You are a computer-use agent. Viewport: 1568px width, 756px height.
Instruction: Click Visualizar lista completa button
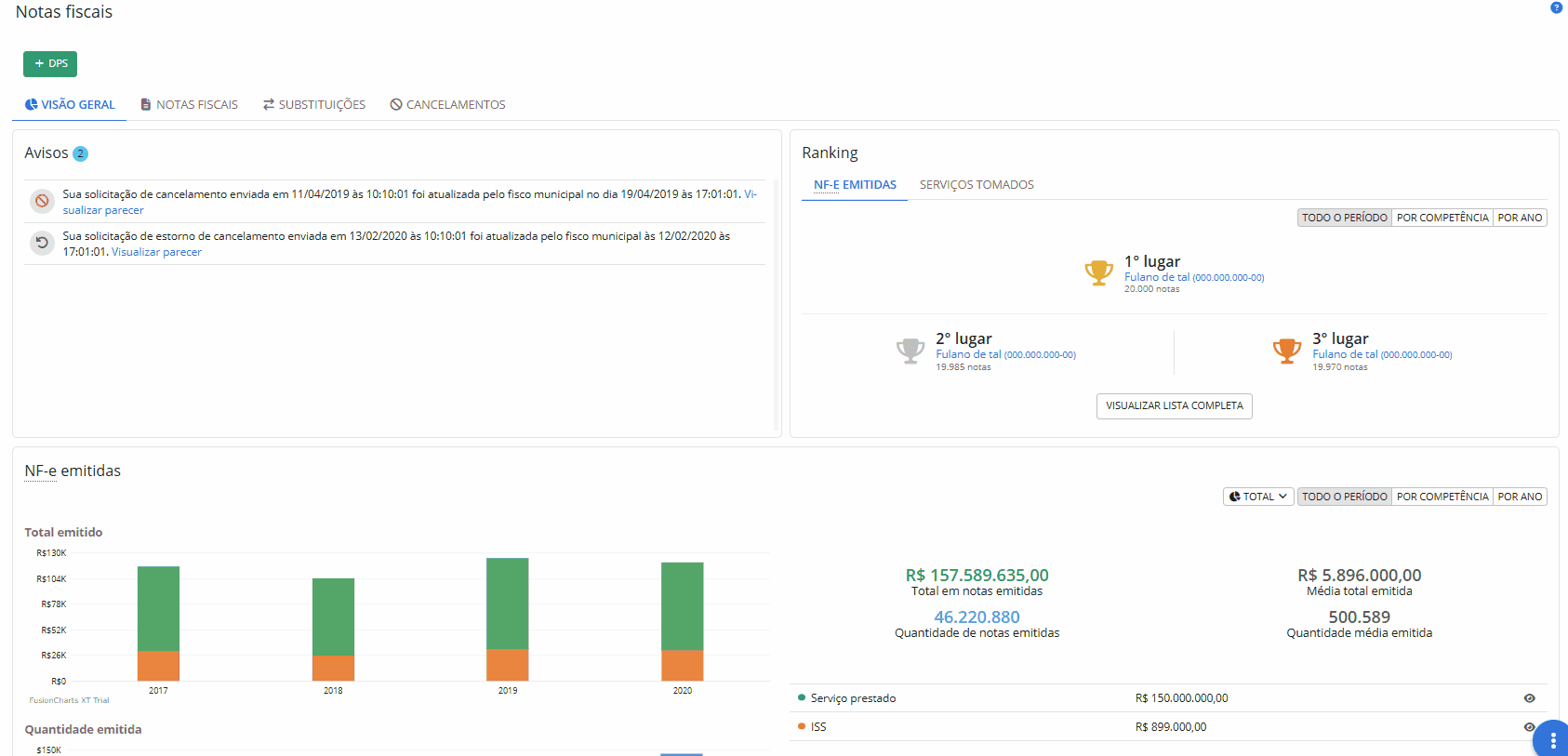(x=1174, y=406)
